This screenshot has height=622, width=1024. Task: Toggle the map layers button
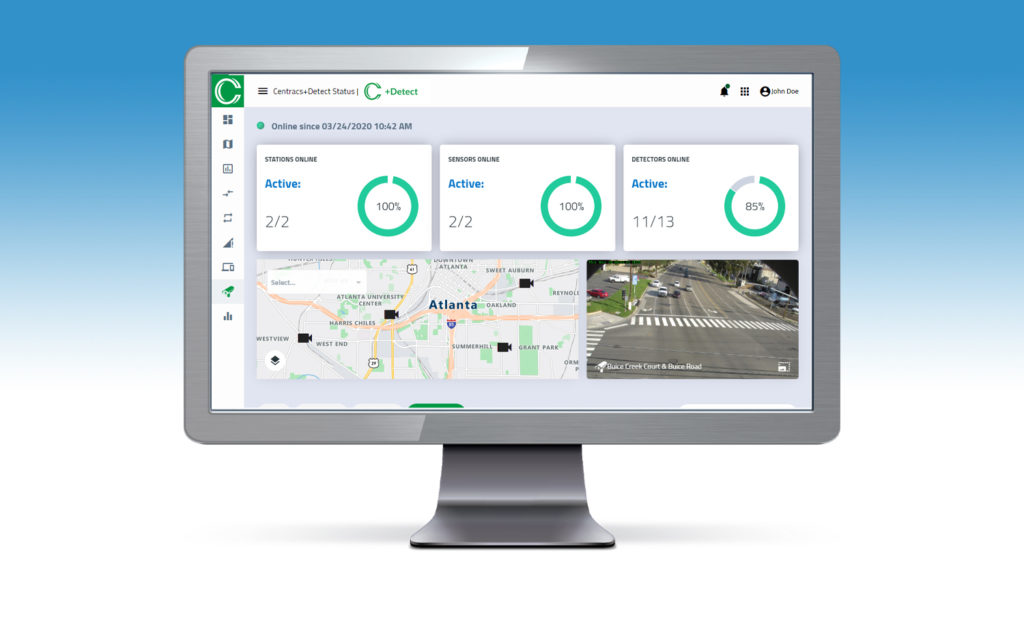pos(275,360)
